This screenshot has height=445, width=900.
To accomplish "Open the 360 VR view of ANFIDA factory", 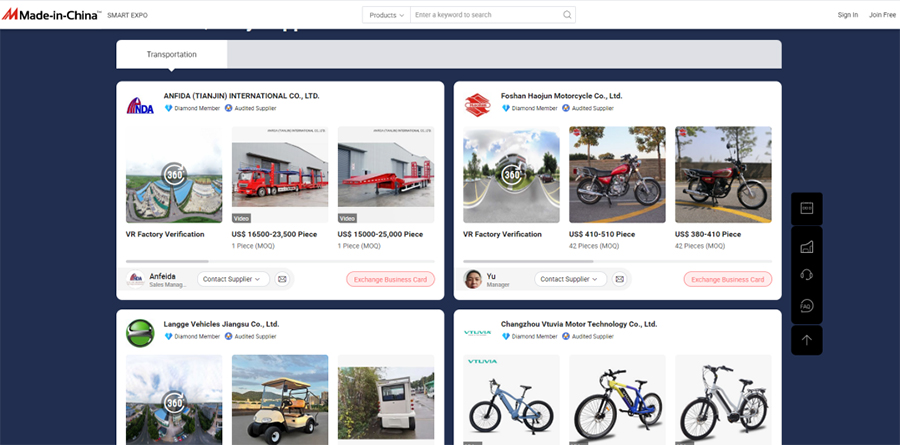I will [x=174, y=175].
